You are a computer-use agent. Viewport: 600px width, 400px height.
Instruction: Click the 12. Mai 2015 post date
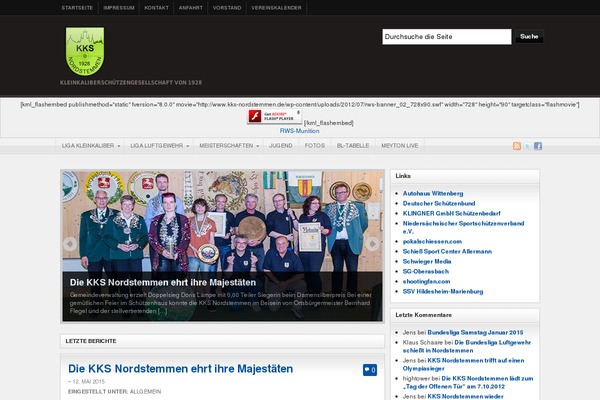point(88,382)
